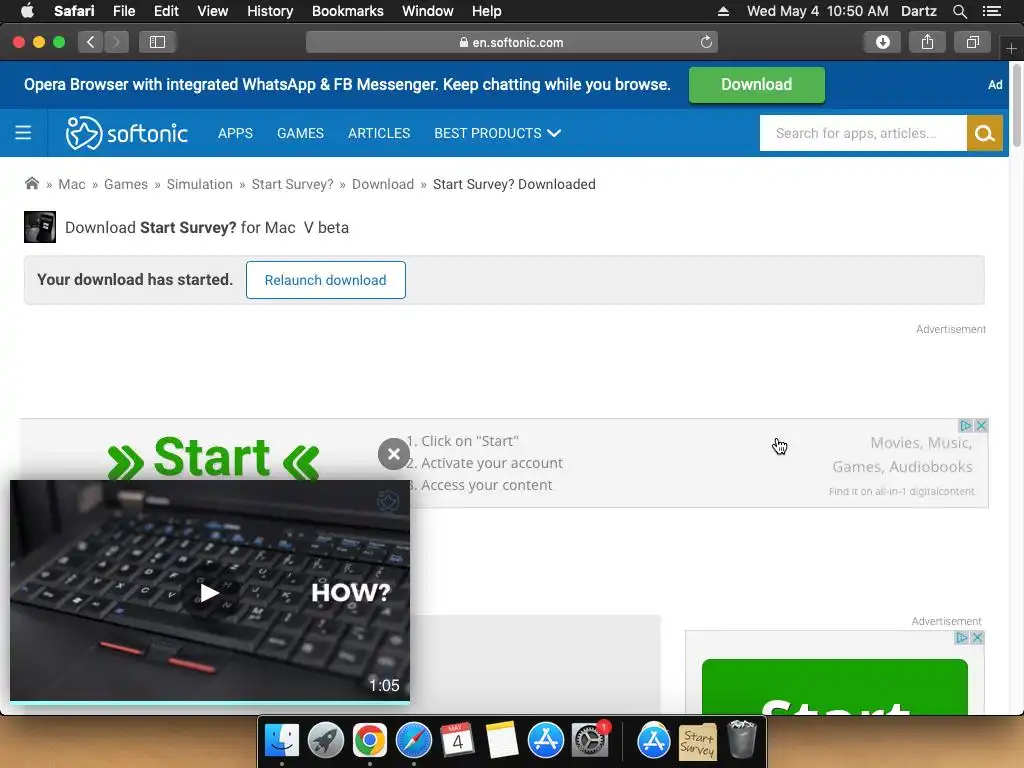The height and width of the screenshot is (768, 1024).
Task: Open the Edit menu
Action: point(166,11)
